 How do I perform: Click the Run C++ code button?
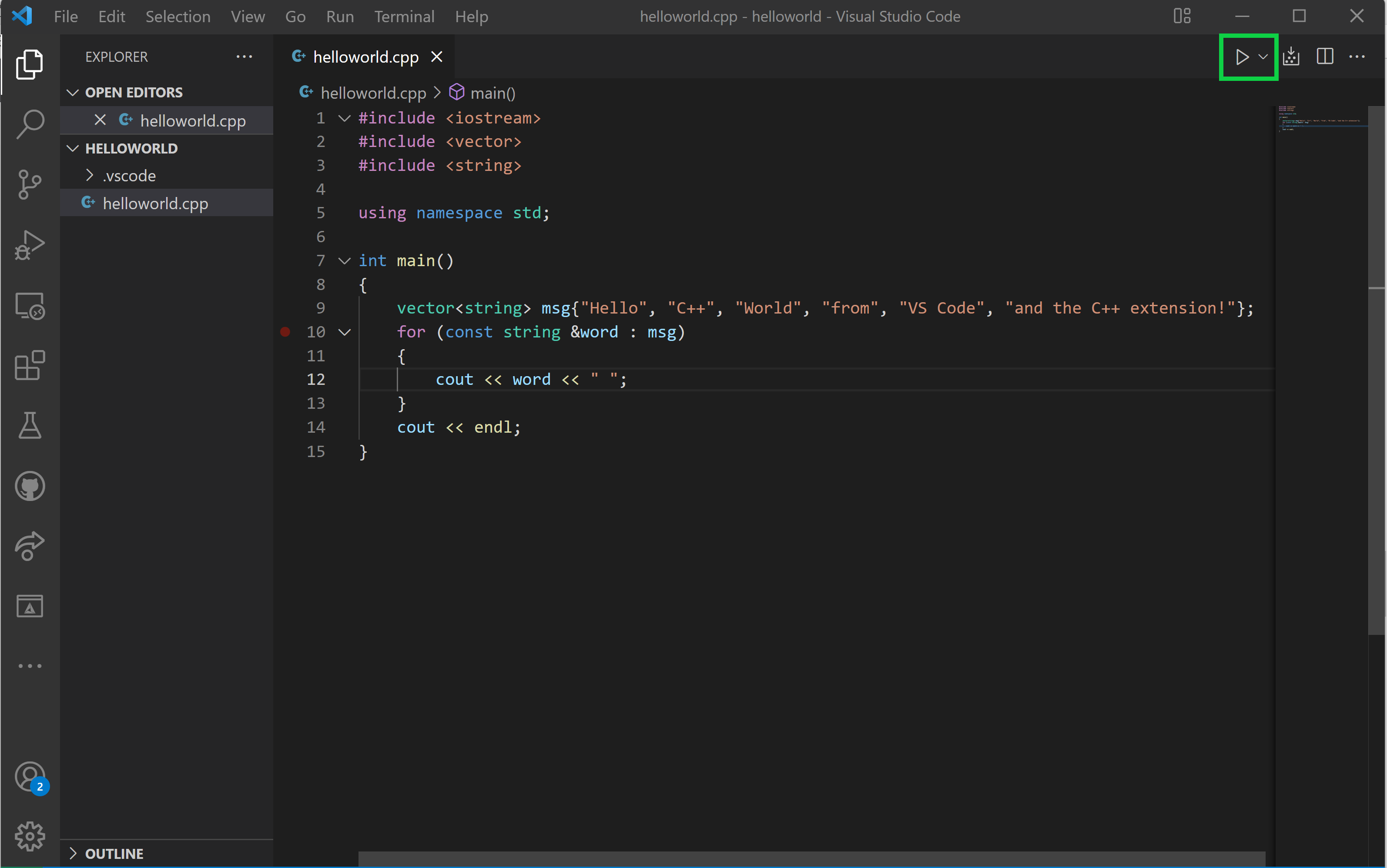coord(1242,57)
